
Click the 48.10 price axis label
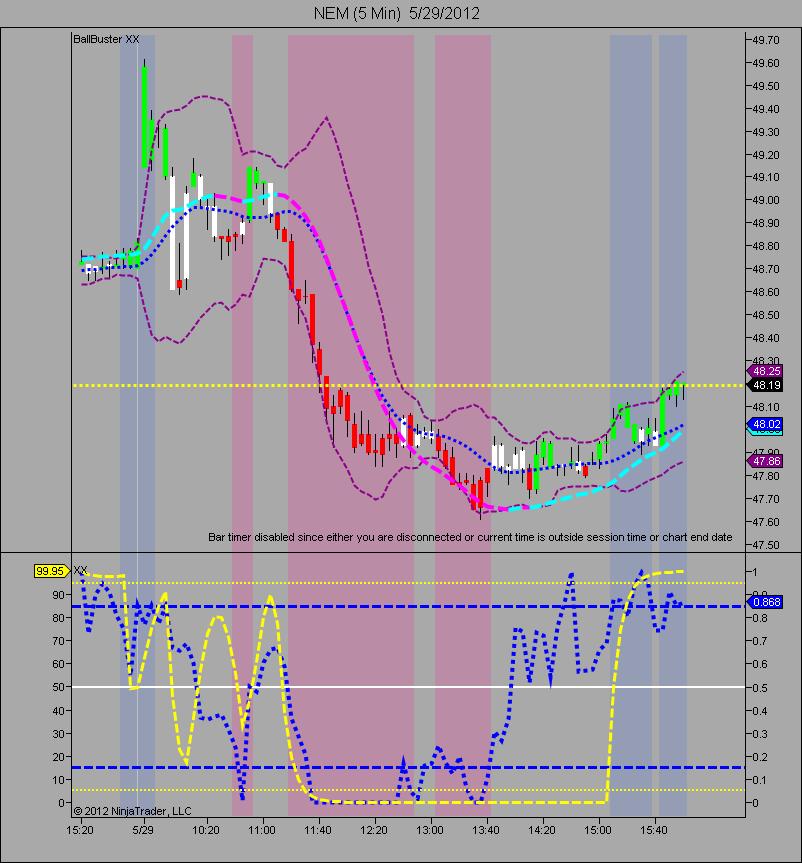(x=766, y=407)
